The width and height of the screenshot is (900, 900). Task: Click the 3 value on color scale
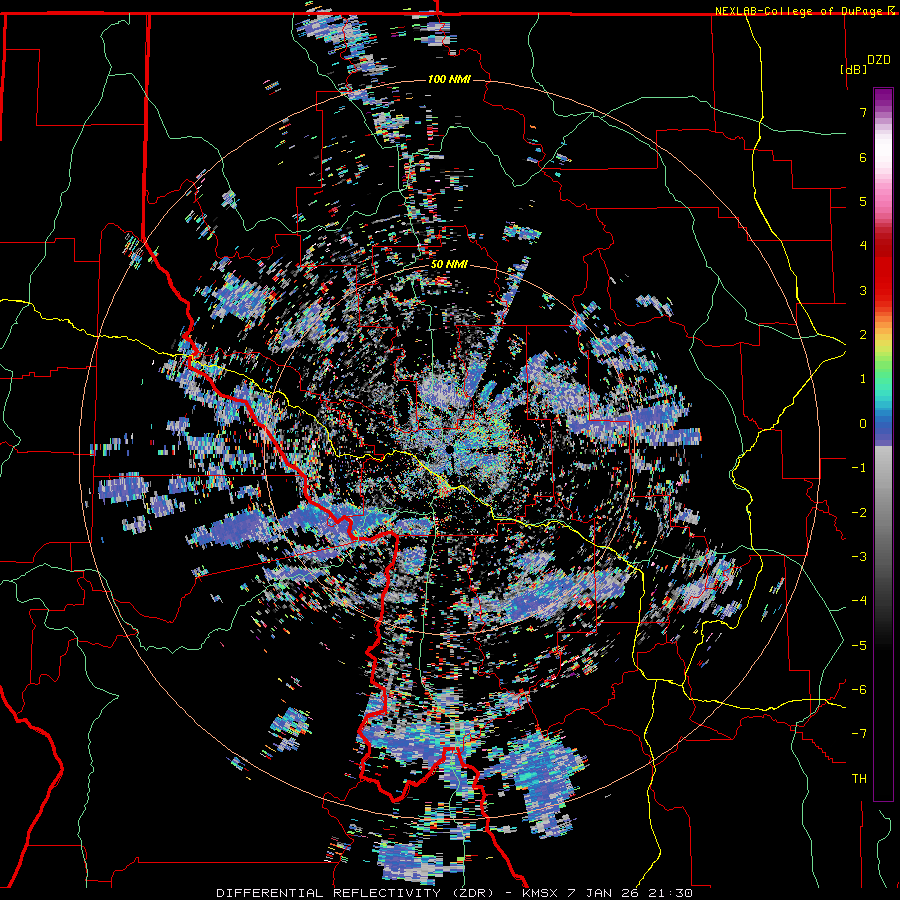click(863, 290)
